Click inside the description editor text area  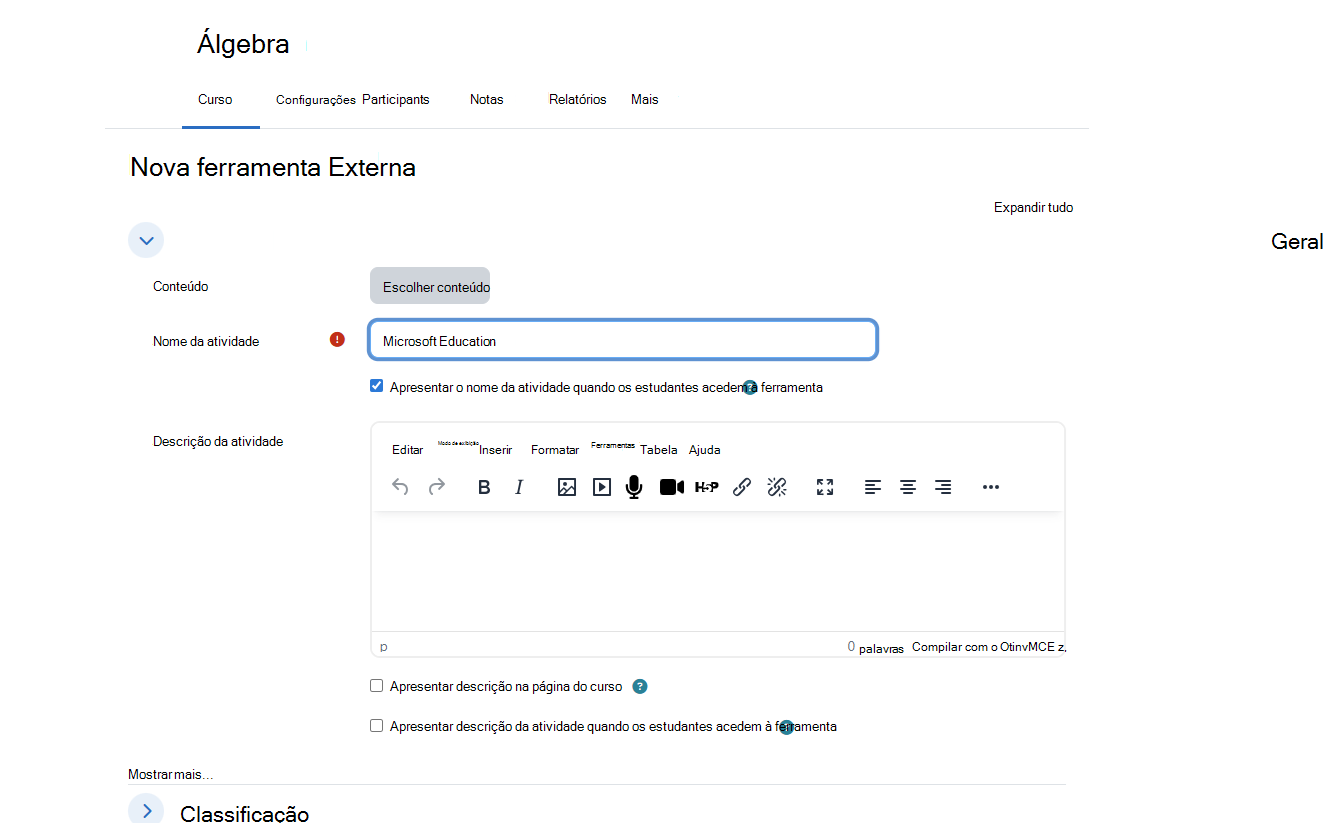(718, 572)
